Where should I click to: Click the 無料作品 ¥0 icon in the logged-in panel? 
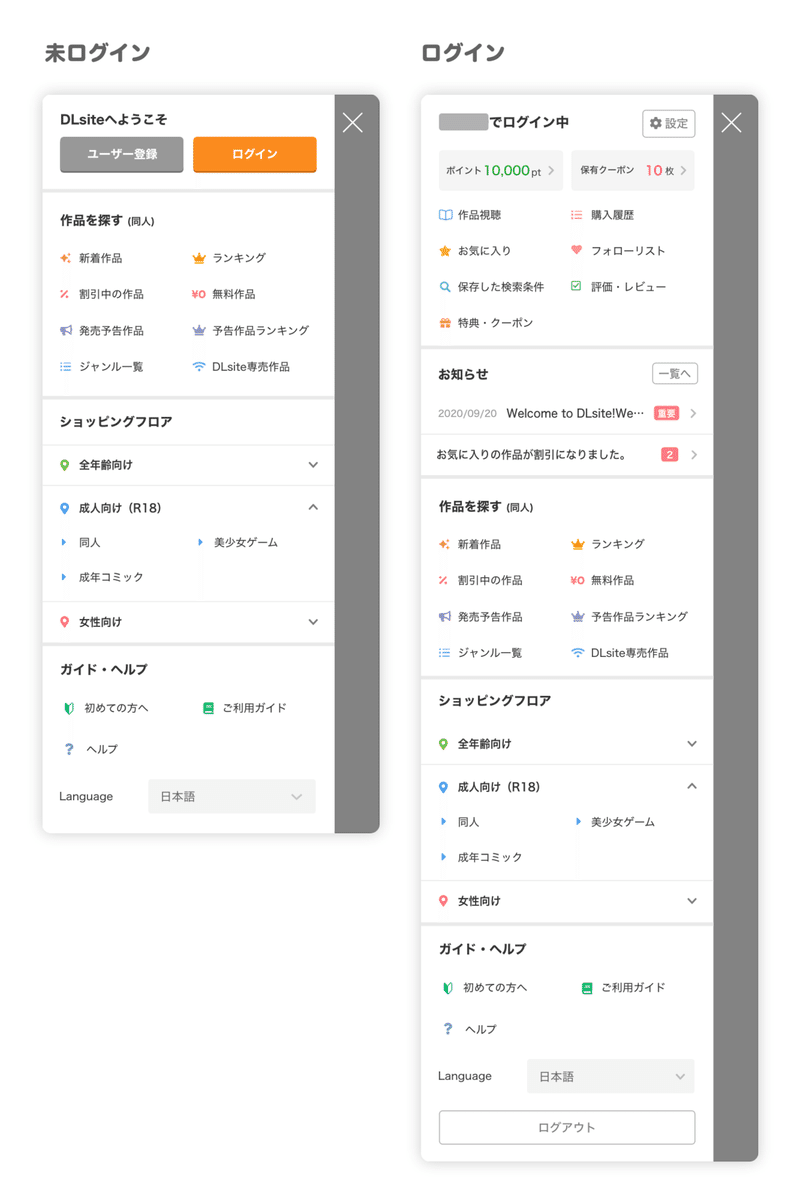577,581
